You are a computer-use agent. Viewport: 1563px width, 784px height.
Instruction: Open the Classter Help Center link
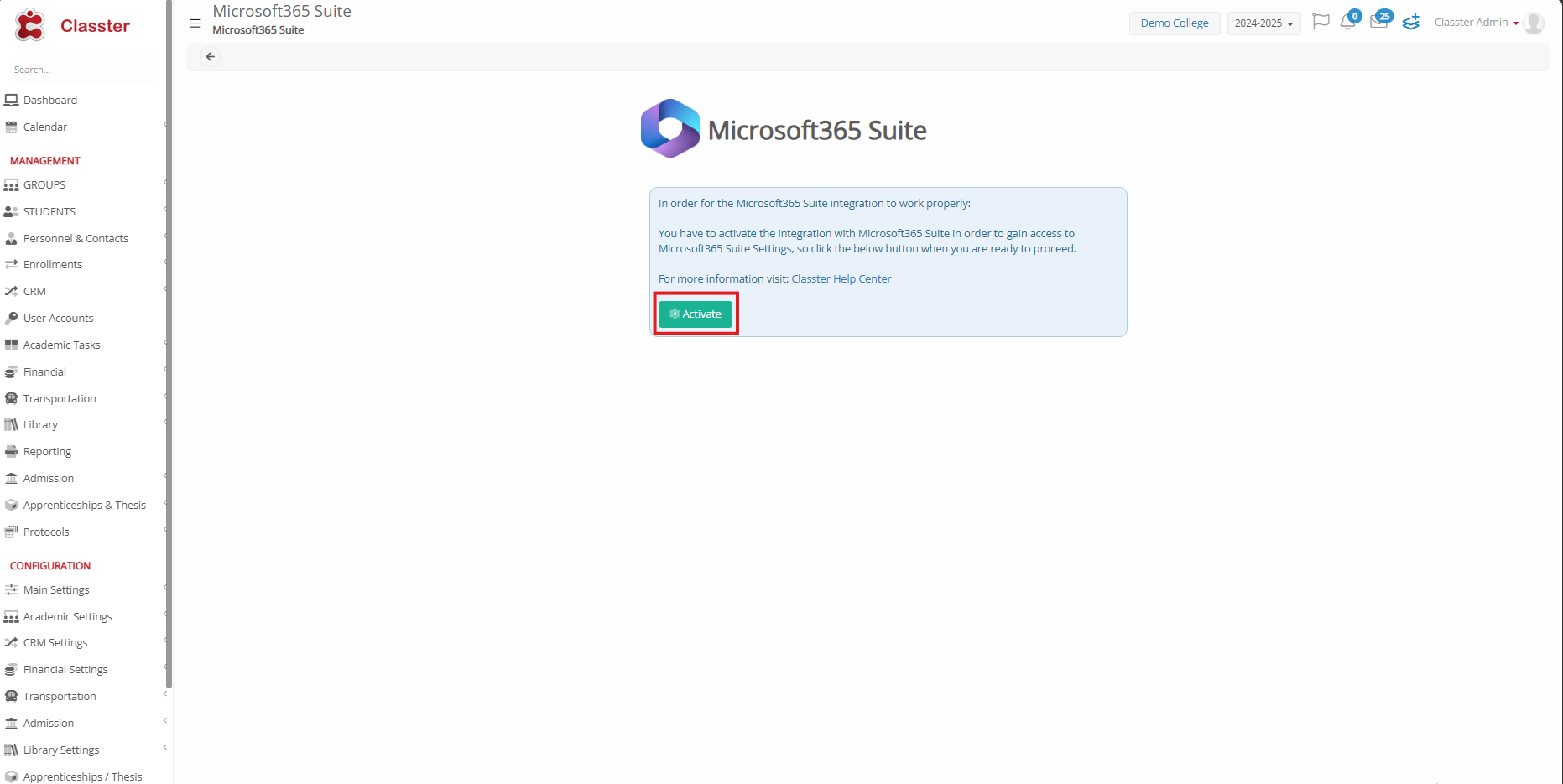pos(841,279)
